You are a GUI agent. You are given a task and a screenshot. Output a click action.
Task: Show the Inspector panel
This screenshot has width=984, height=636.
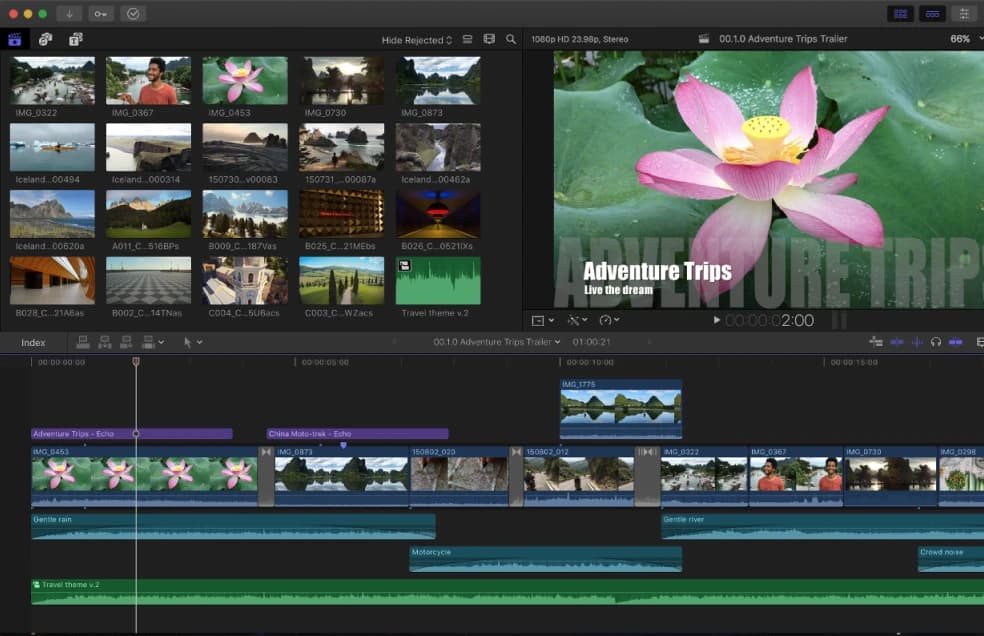964,14
